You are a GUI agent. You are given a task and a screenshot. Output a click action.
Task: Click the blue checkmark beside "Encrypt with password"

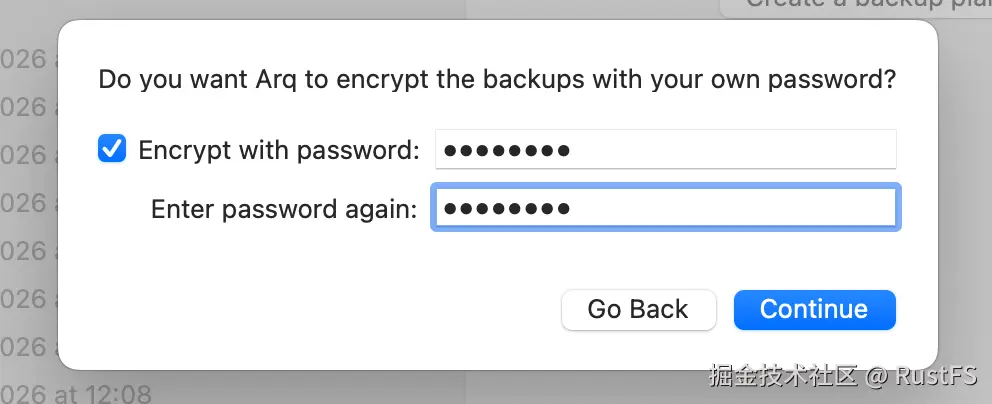click(x=112, y=150)
